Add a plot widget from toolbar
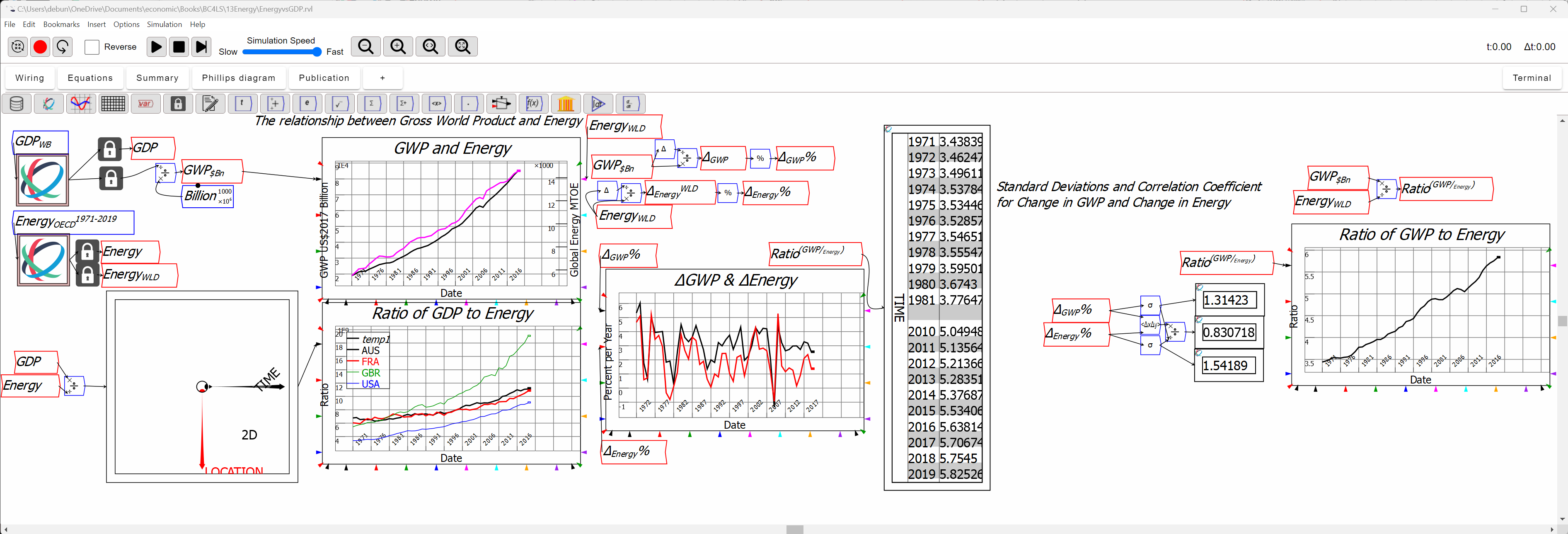The height and width of the screenshot is (534, 1568). click(80, 104)
